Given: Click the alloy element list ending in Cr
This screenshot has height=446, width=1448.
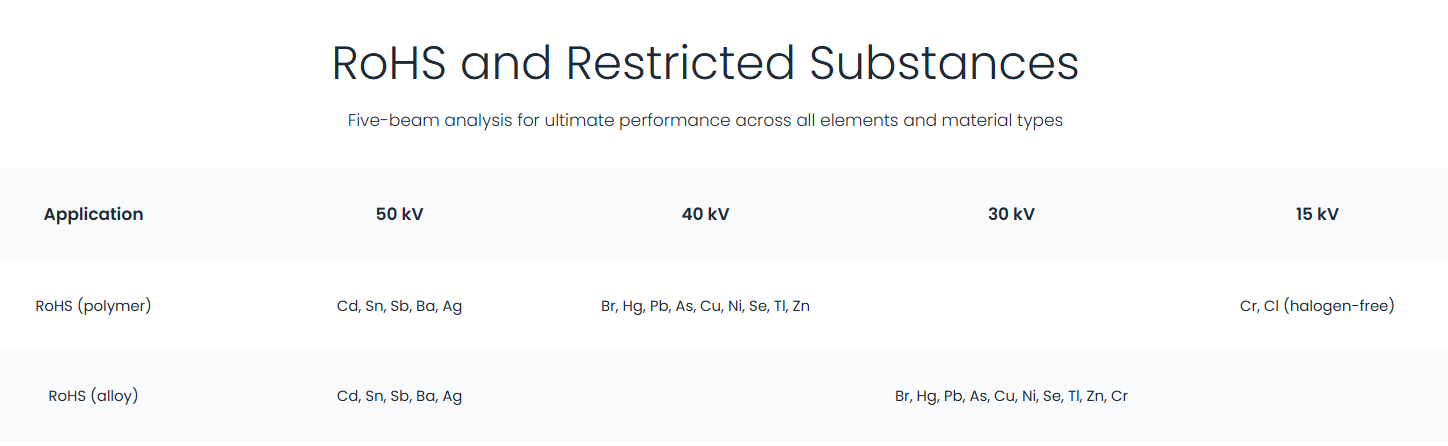Looking at the screenshot, I should click(1011, 396).
